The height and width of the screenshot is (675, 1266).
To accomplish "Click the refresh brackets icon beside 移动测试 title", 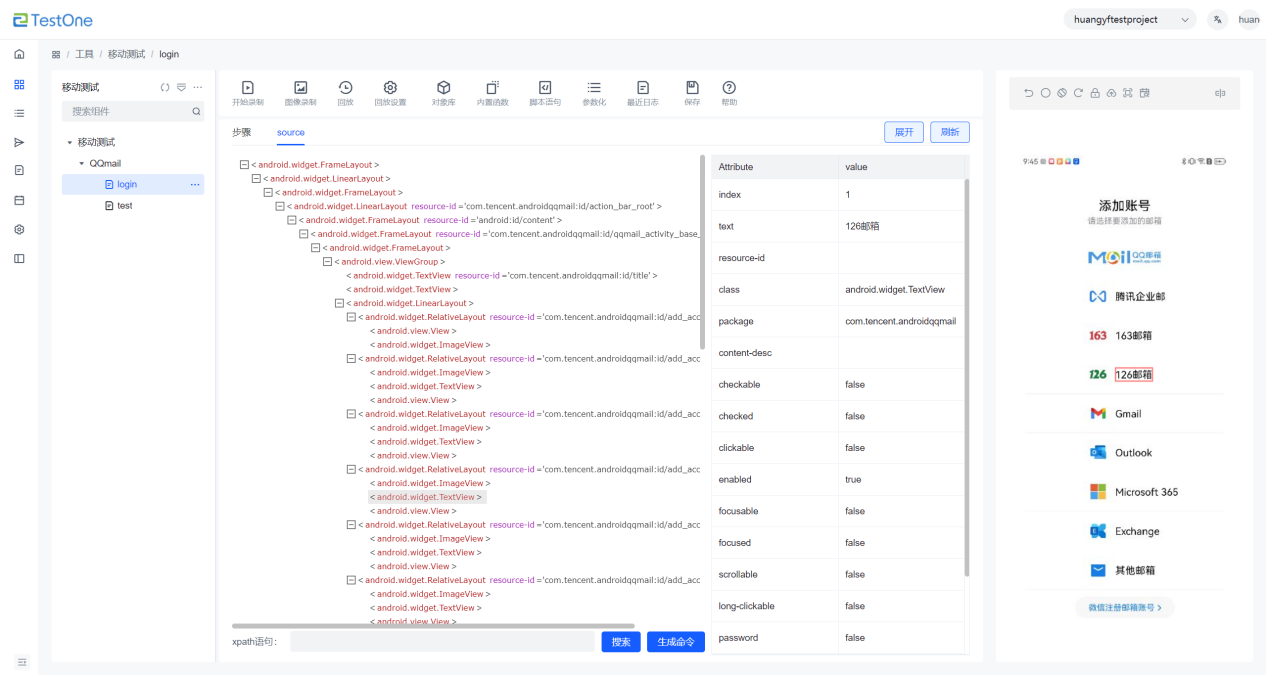I will (x=165, y=87).
